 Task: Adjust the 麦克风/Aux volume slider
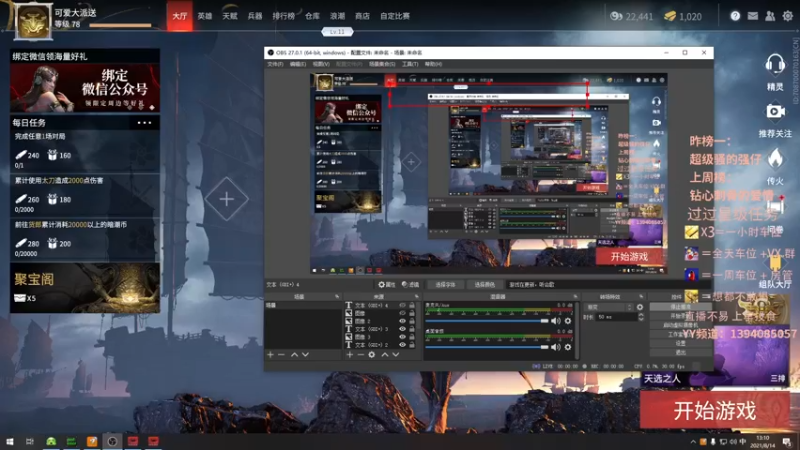[487, 321]
